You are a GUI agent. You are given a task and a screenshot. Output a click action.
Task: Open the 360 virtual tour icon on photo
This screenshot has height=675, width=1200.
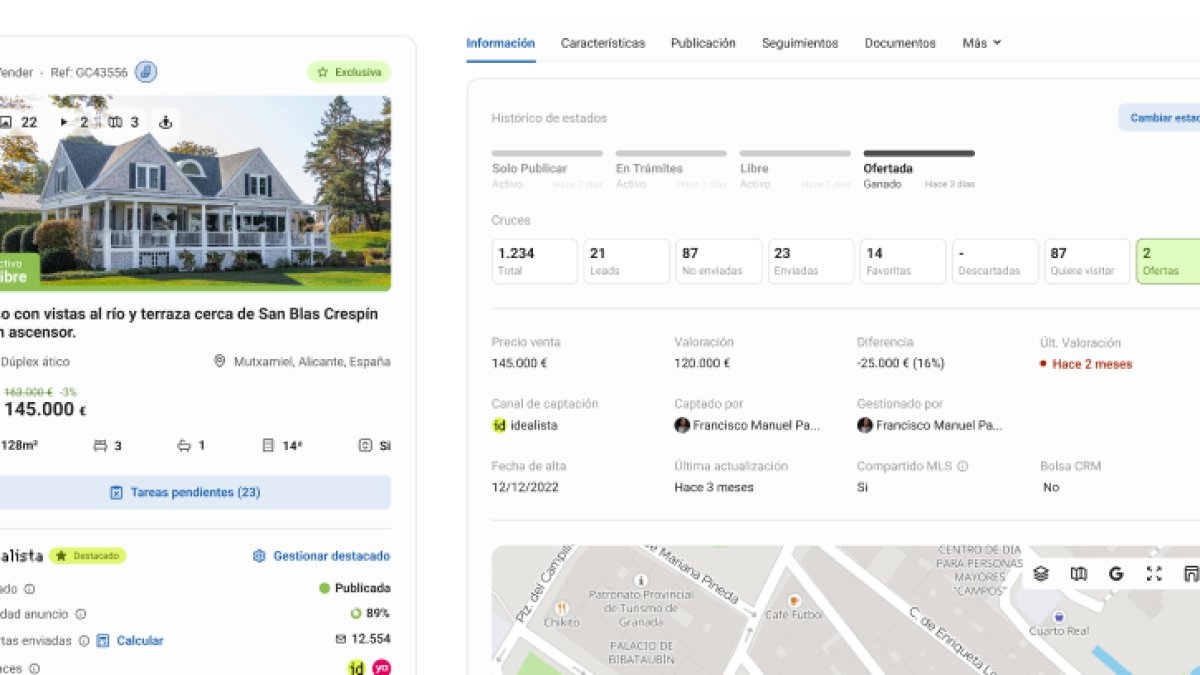(x=166, y=122)
